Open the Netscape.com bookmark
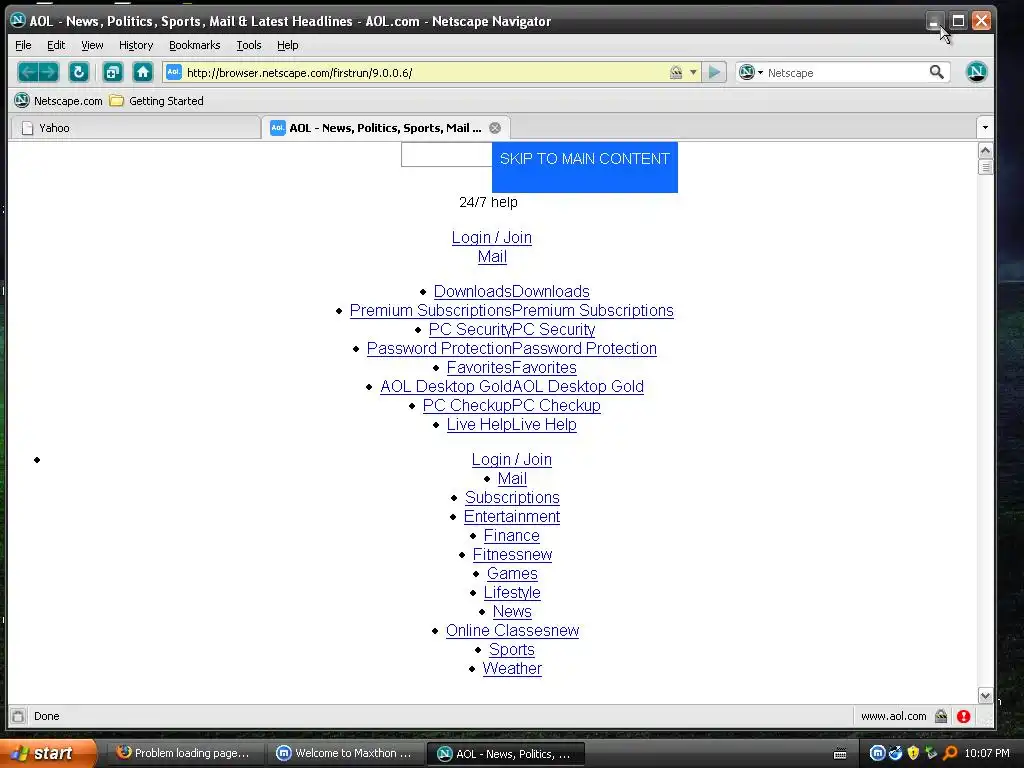Screen dimensions: 1024x768 (x=58, y=101)
